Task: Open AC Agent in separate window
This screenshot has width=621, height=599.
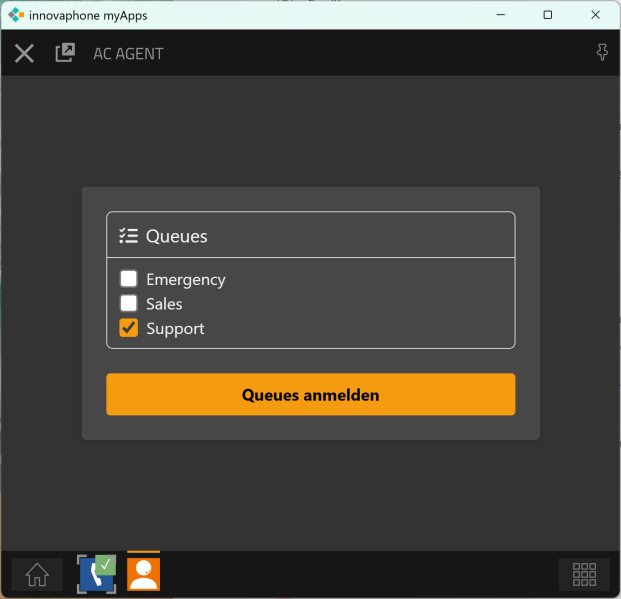Action: (65, 53)
